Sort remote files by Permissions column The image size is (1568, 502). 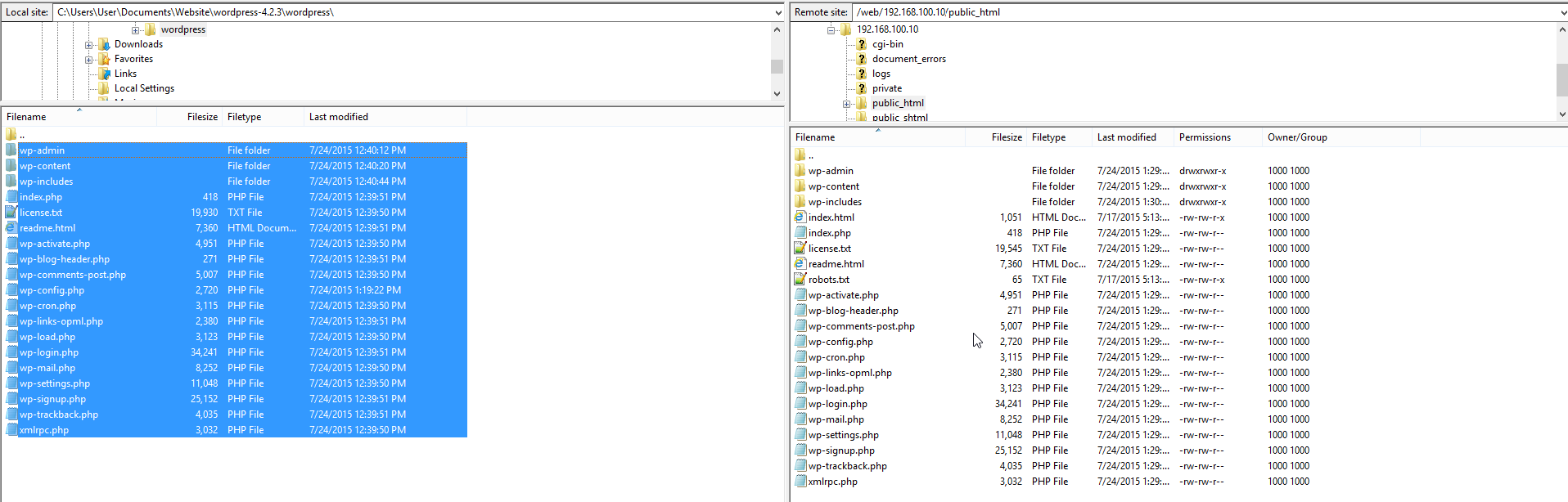pos(1218,137)
